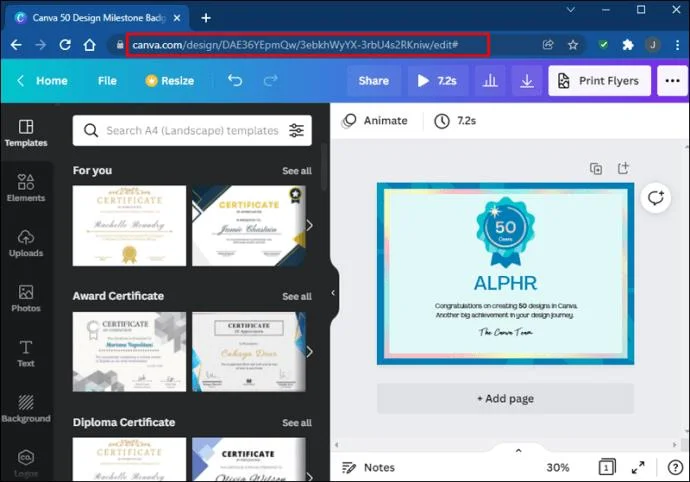Expand the page thumbnails with up chevron
Viewport: 690px width, 482px height.
(x=518, y=450)
